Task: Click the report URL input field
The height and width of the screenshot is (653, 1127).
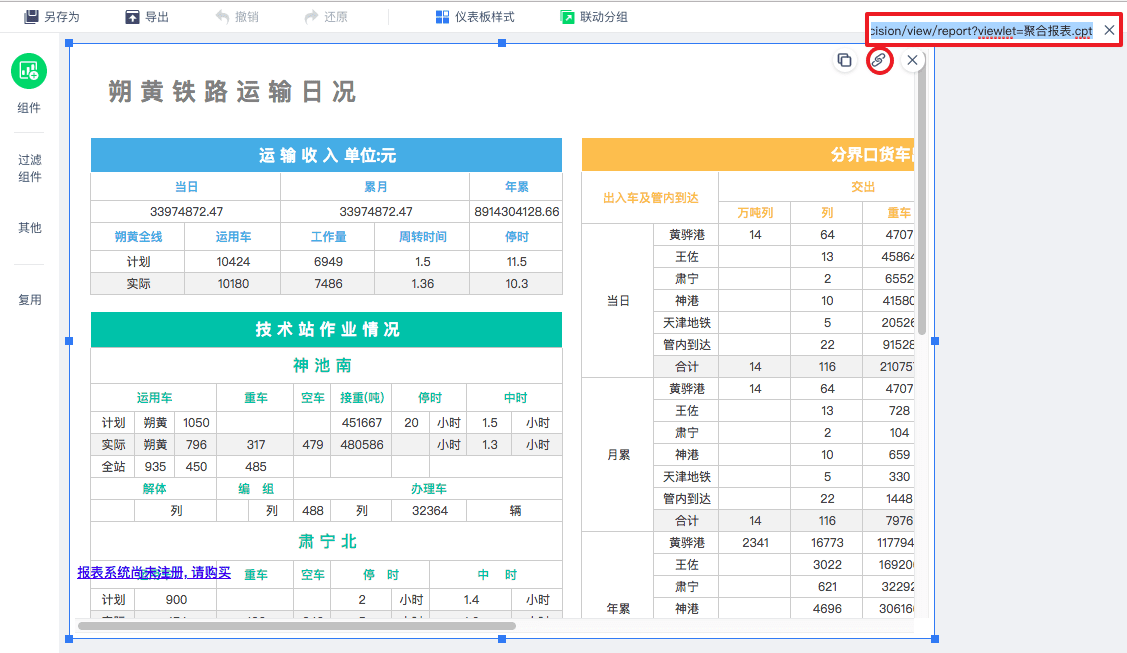Action: click(980, 31)
